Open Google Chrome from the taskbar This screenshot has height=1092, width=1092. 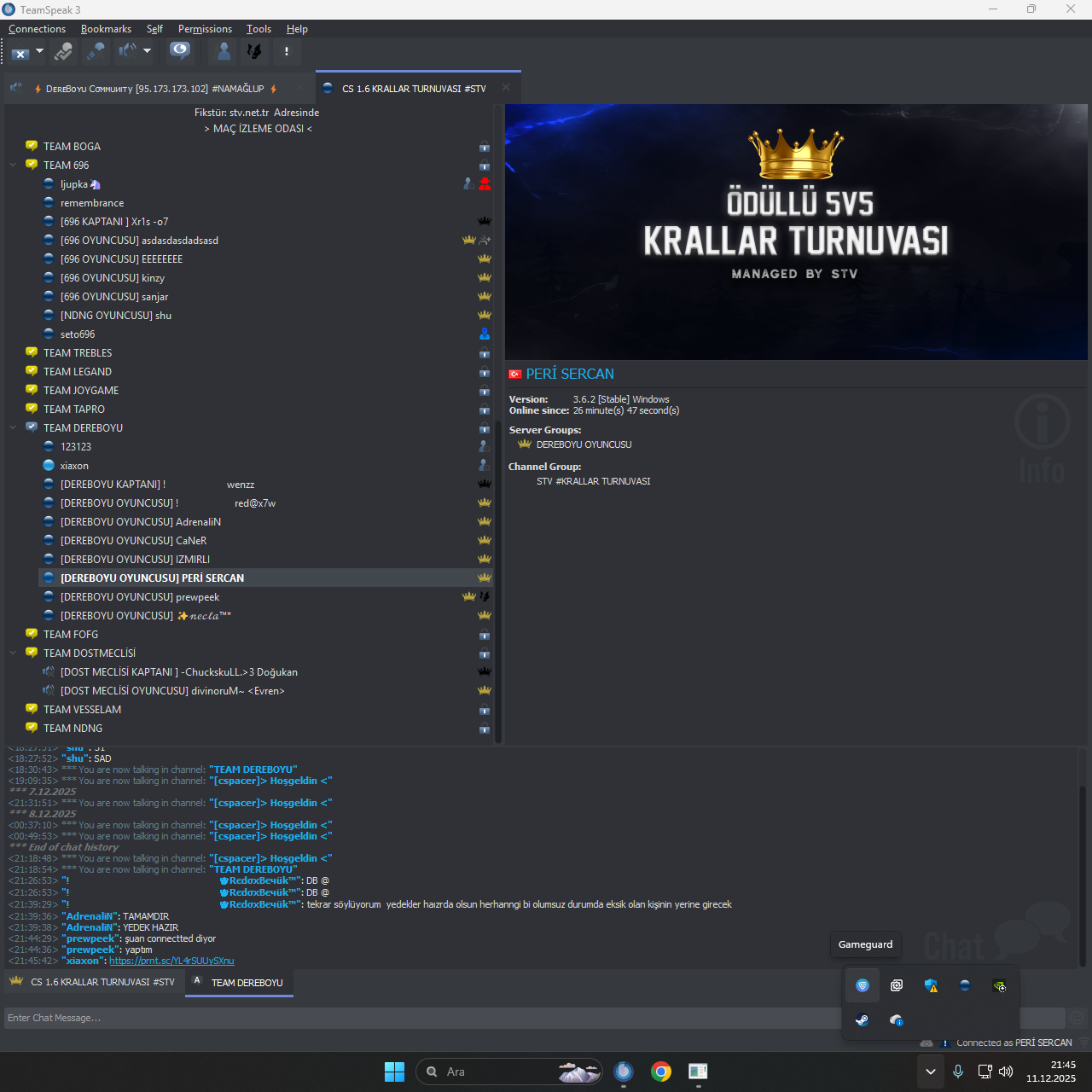coord(661,1072)
